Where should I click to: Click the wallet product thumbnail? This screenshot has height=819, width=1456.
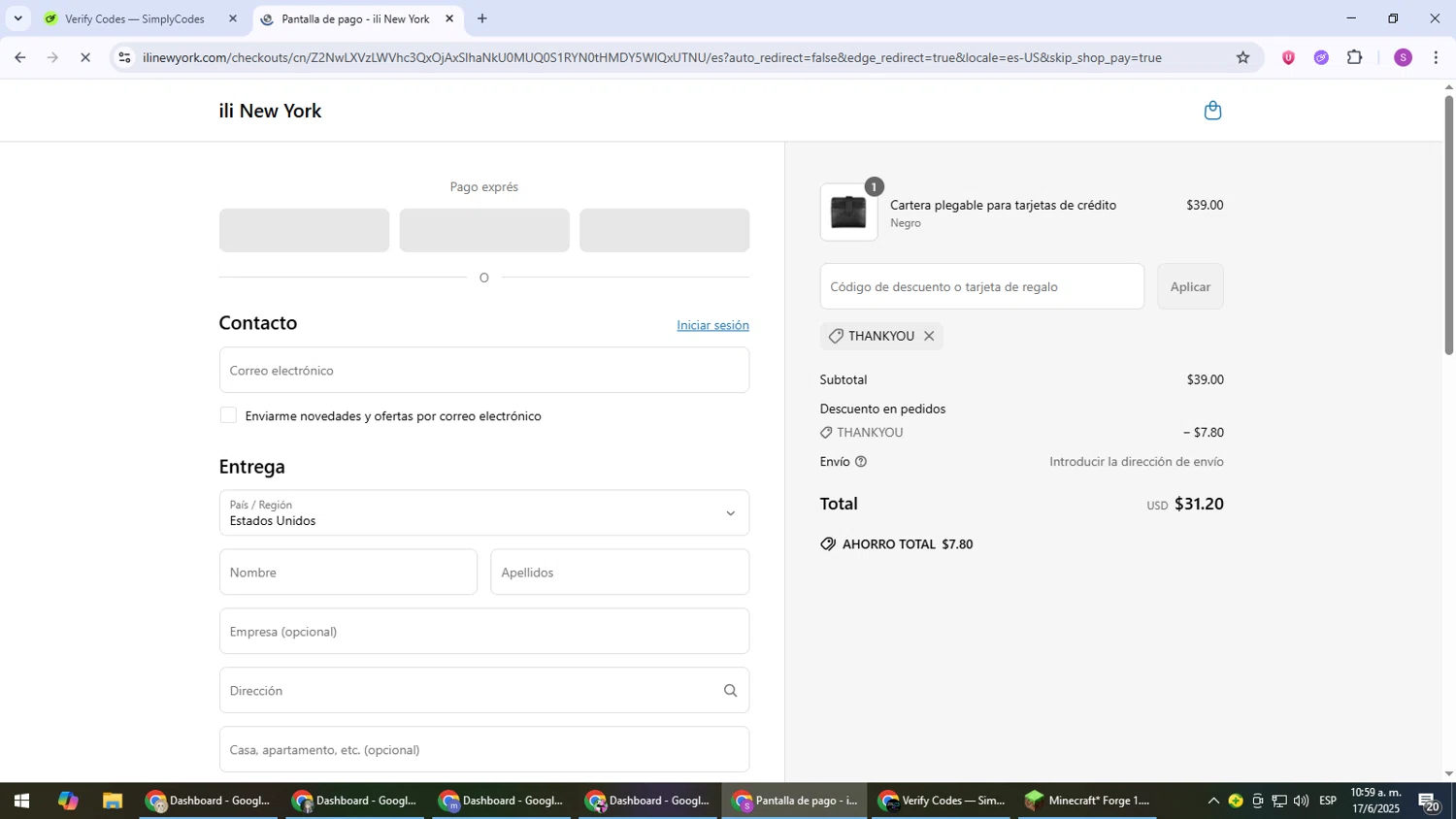click(848, 213)
